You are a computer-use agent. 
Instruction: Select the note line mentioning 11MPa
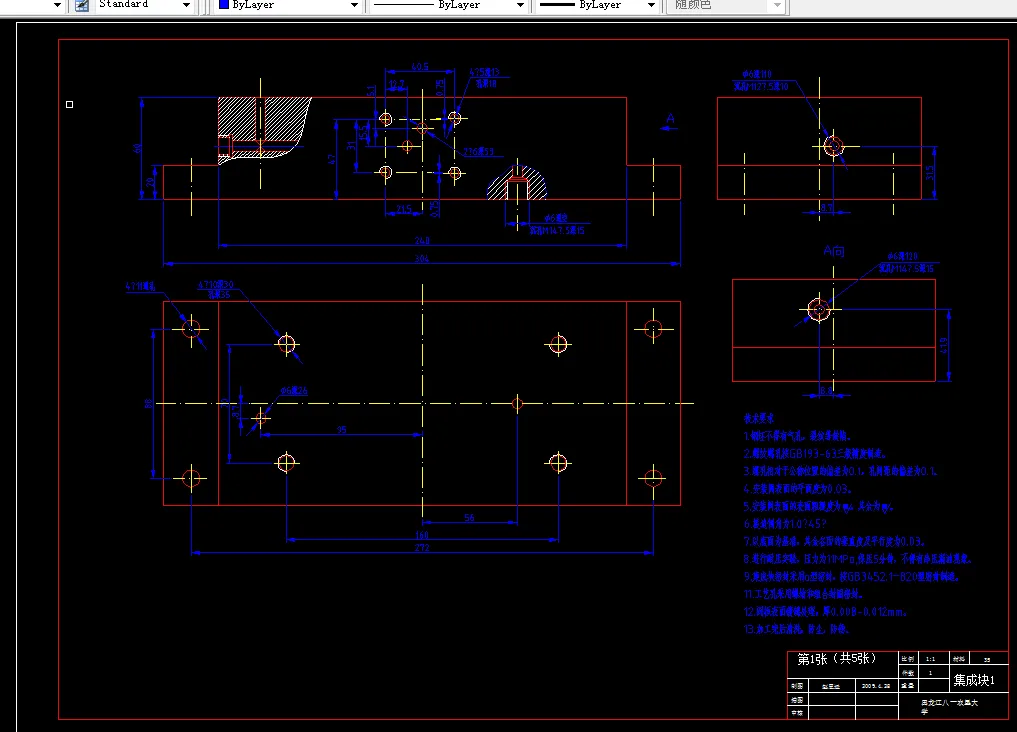point(856,558)
